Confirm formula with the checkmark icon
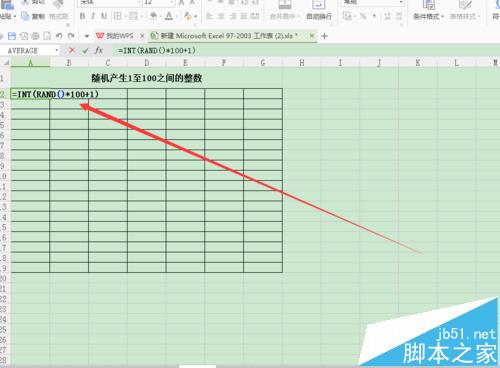Image resolution: width=500 pixels, height=368 pixels. [85, 50]
